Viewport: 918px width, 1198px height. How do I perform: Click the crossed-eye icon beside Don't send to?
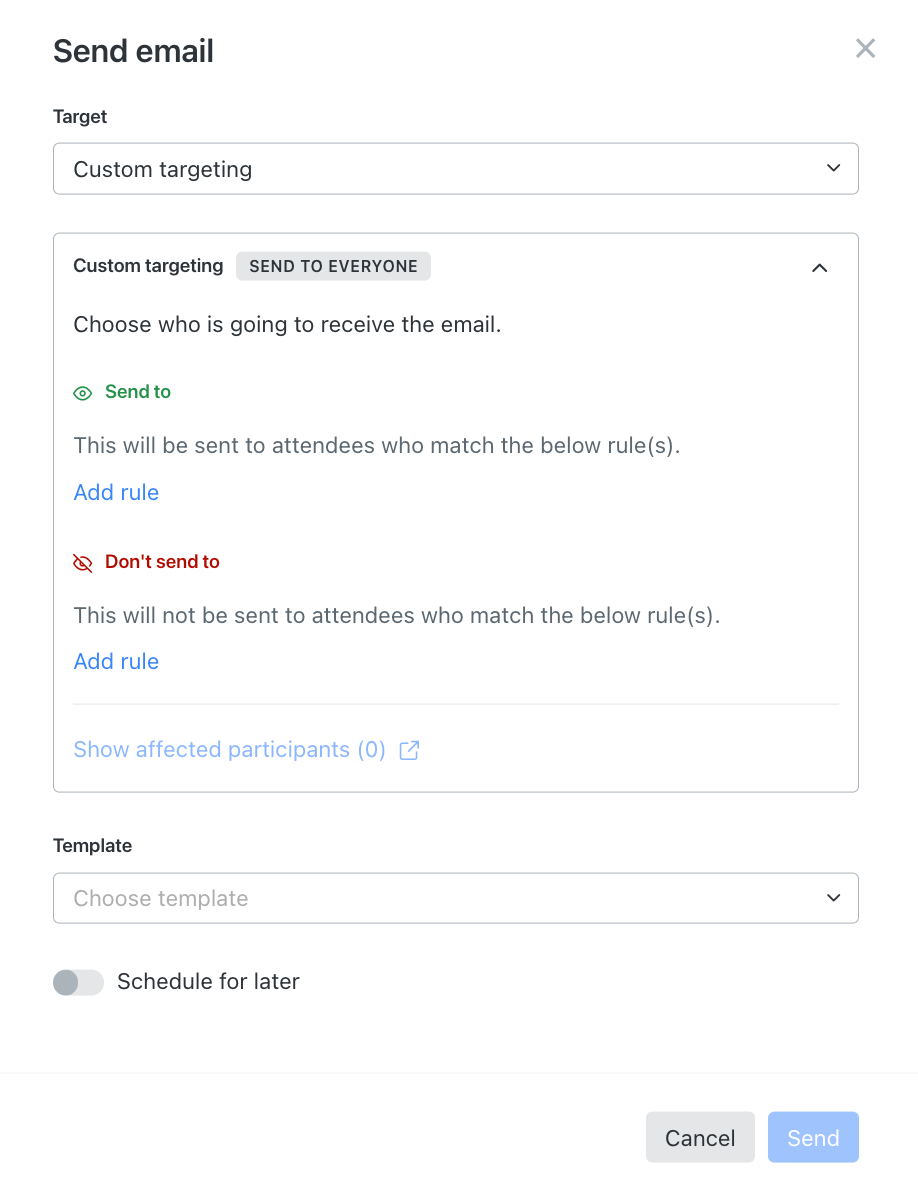(x=82, y=562)
